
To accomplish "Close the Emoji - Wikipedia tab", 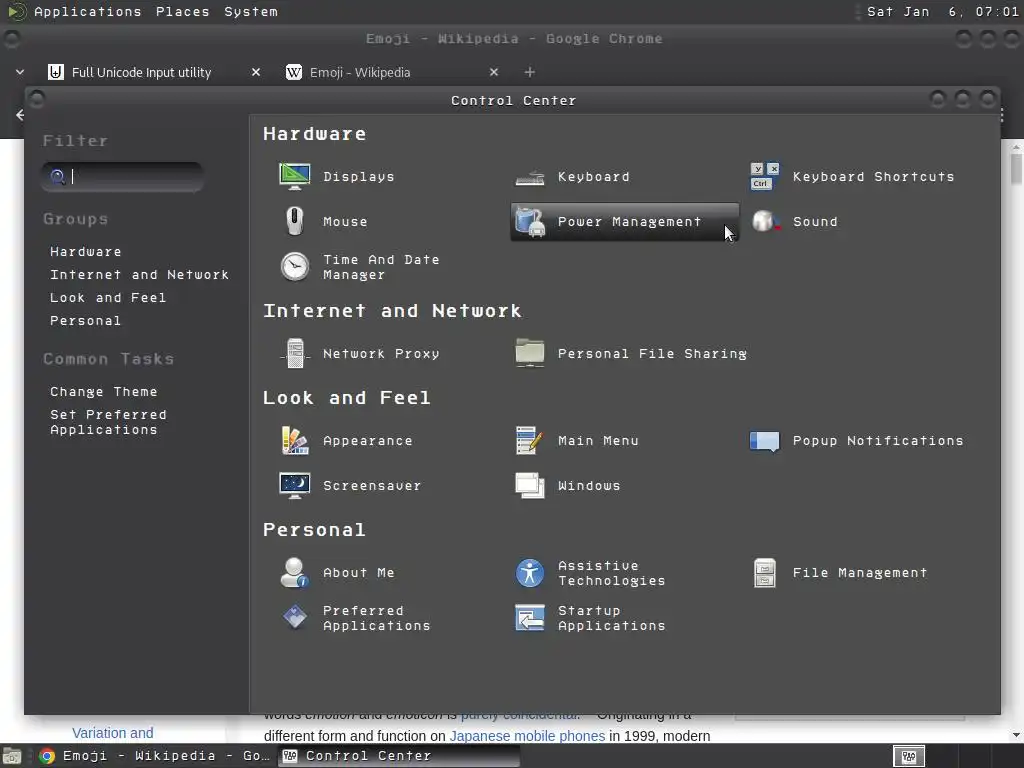I will tap(494, 72).
